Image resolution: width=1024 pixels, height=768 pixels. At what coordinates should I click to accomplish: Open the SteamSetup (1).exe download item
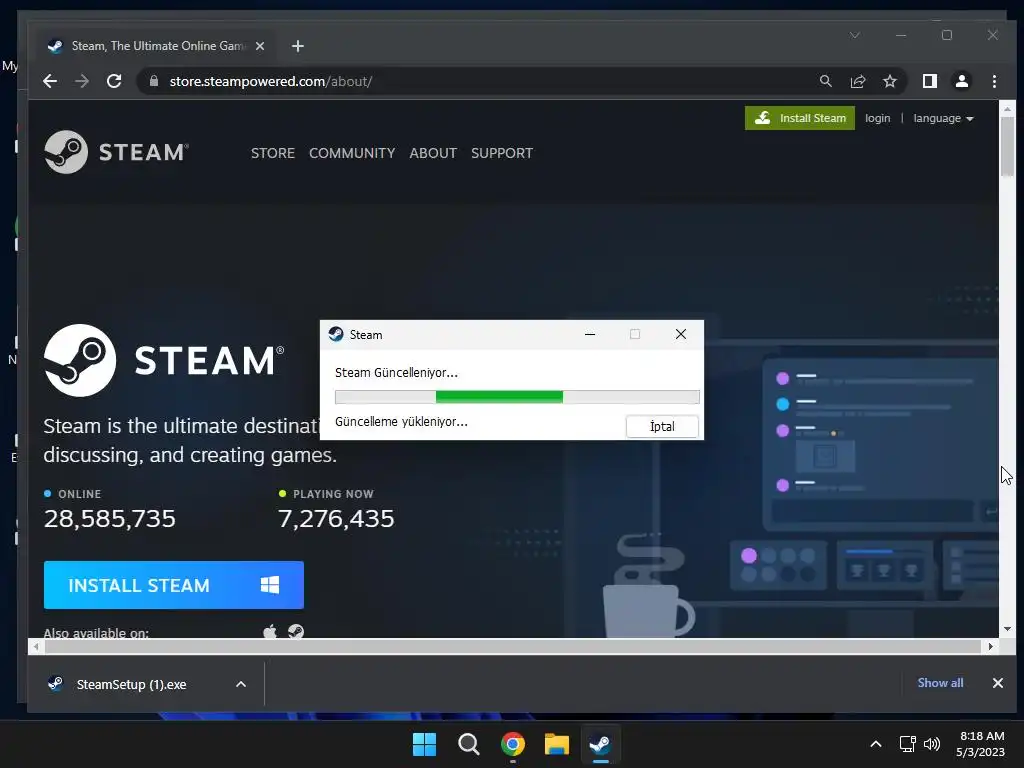[131, 684]
